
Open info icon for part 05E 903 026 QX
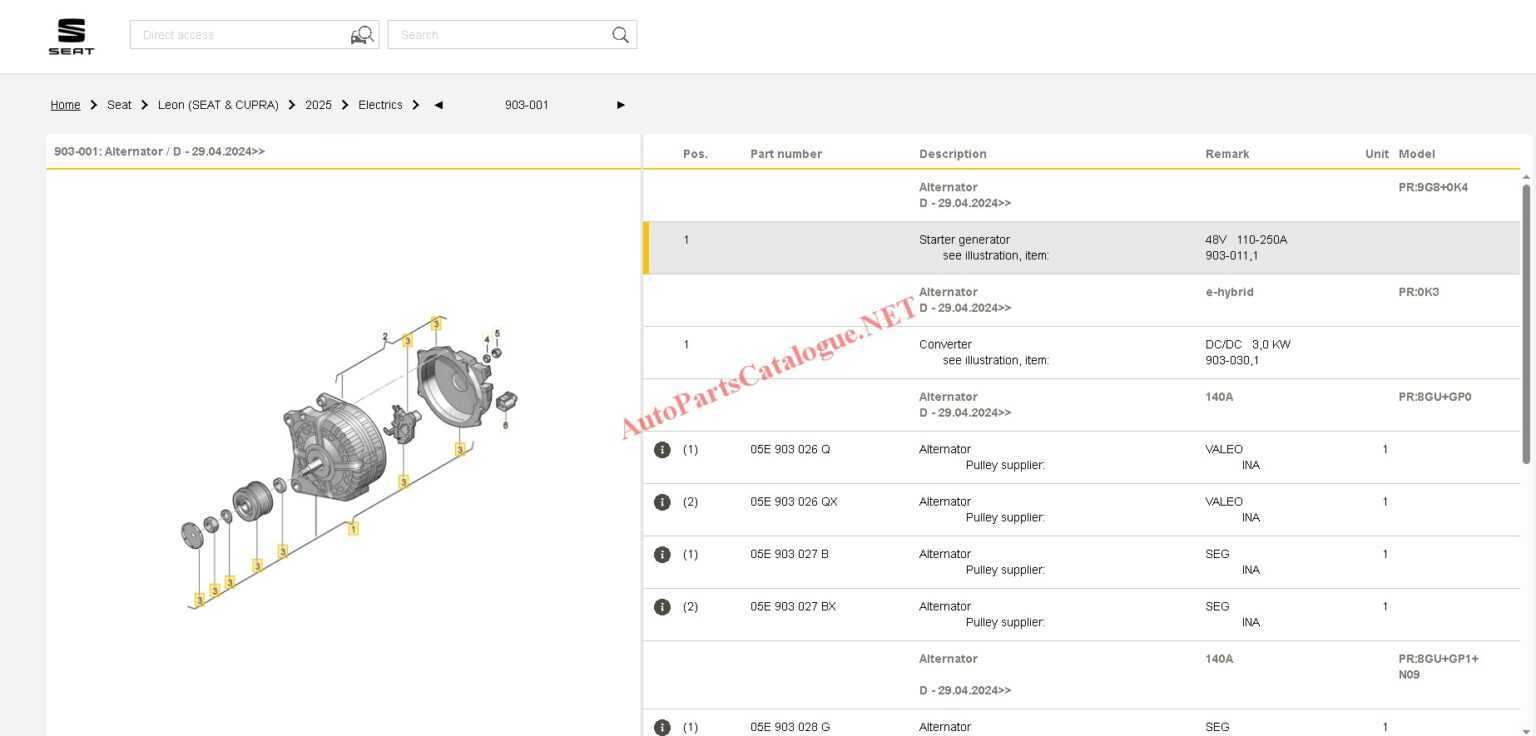(x=662, y=502)
